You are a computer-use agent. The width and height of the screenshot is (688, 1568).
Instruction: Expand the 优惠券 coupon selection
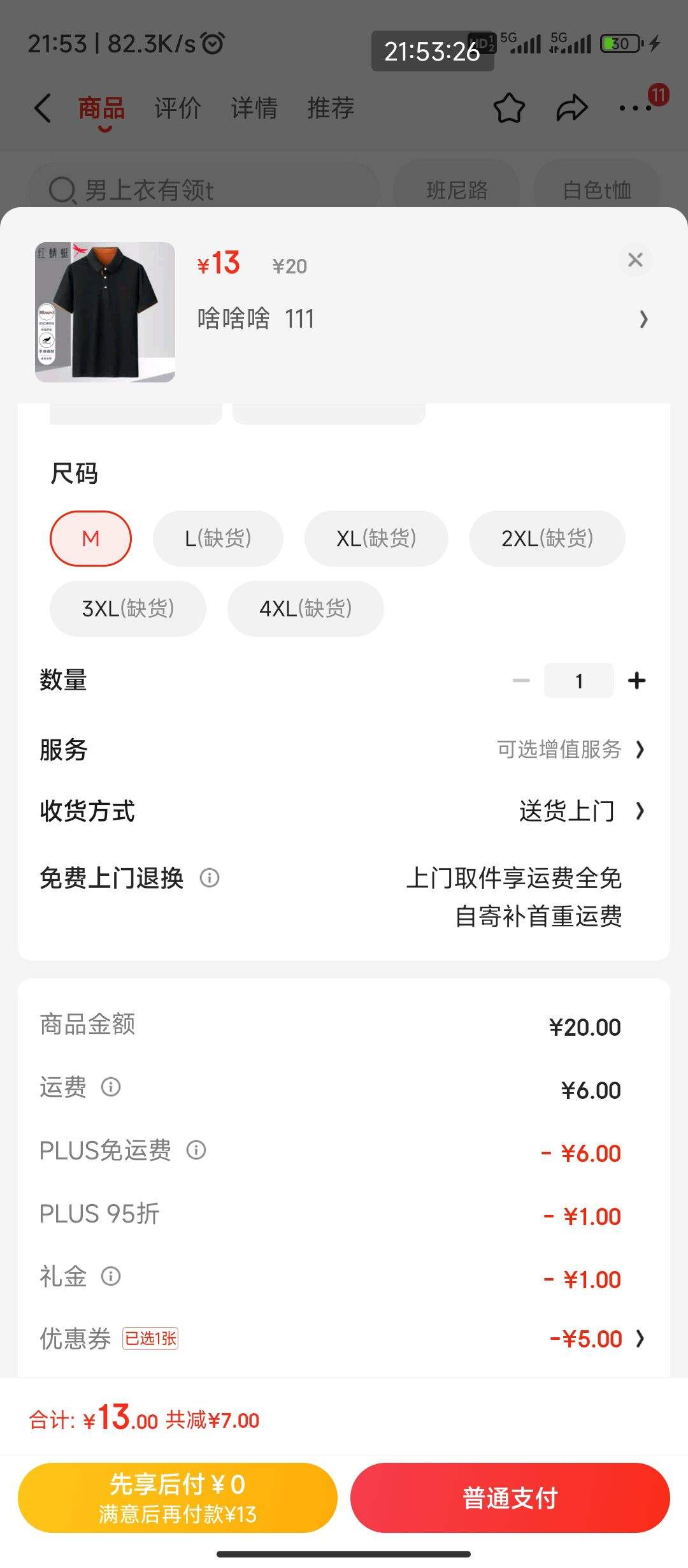596,1339
